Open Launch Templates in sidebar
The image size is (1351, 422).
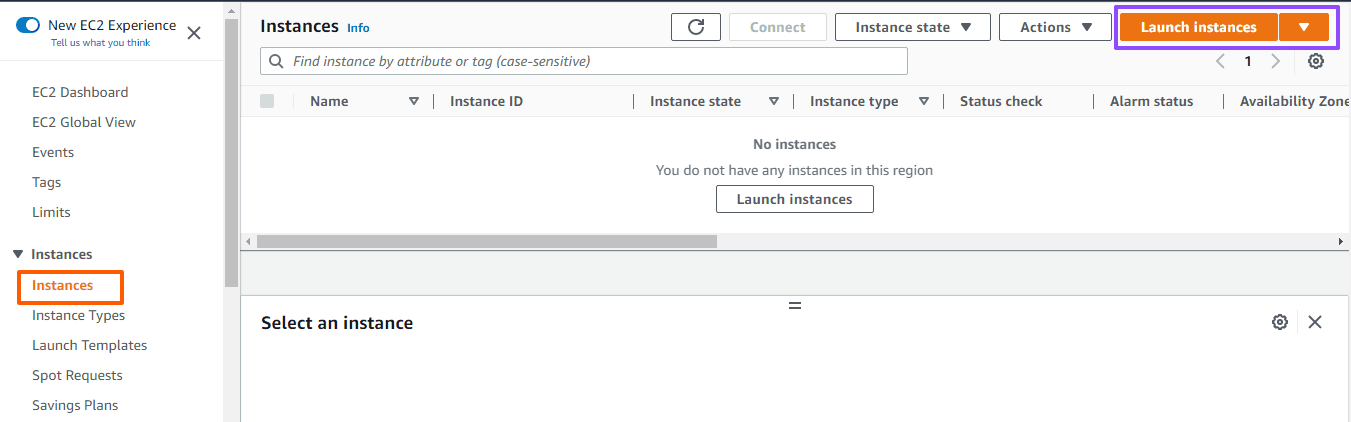pyautogui.click(x=89, y=345)
